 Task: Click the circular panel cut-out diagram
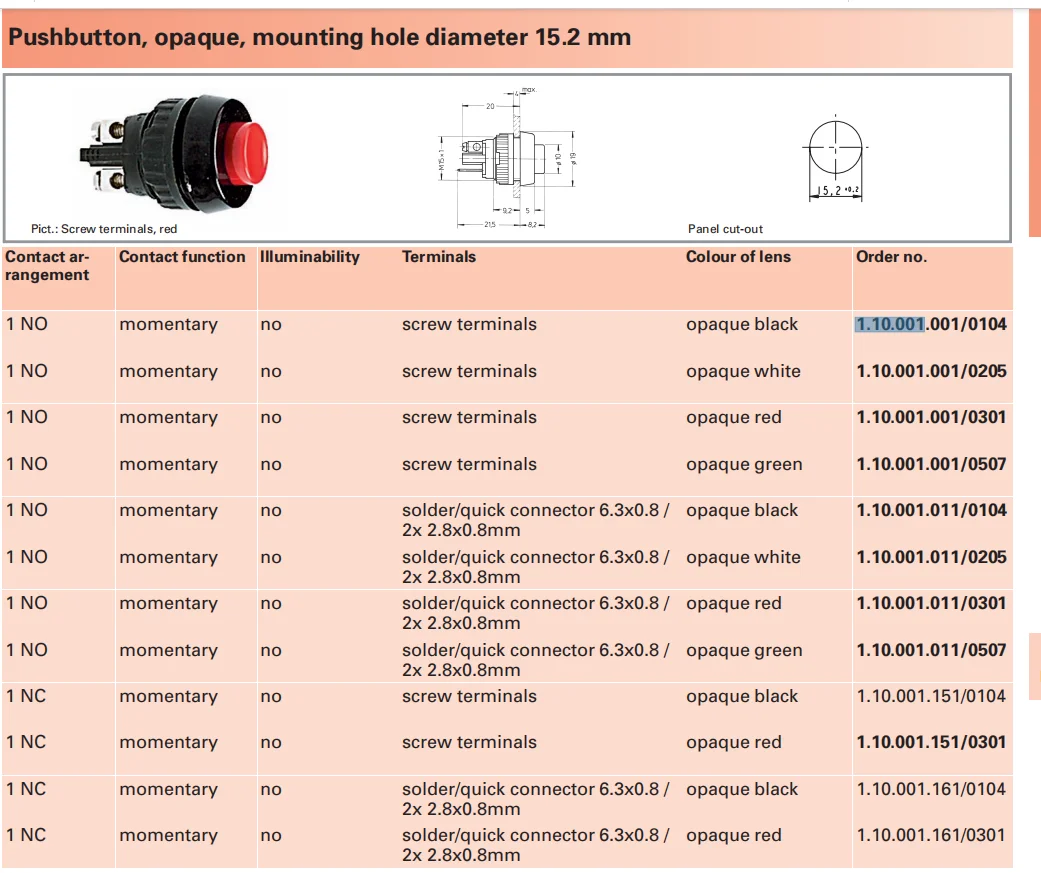pos(836,157)
